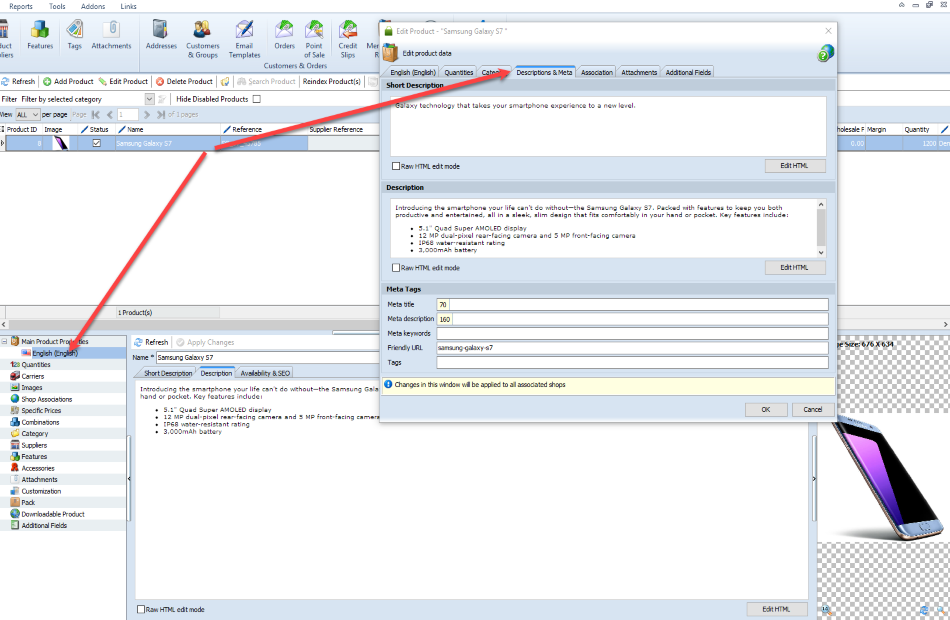This screenshot has width=950, height=620.
Task: Click Apply Changes in bottom panel
Action: [x=205, y=342]
